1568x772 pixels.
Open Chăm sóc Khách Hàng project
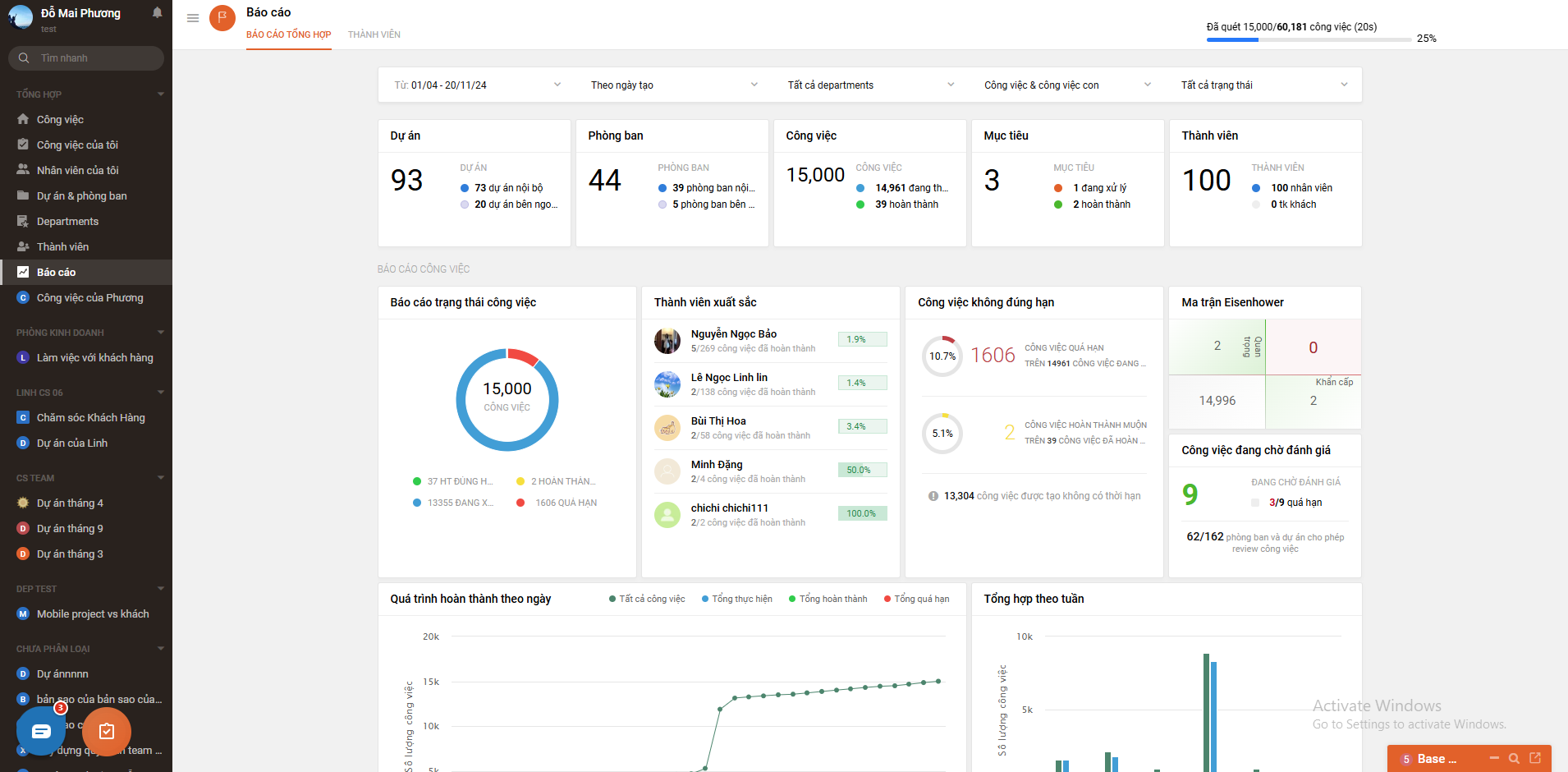86,417
